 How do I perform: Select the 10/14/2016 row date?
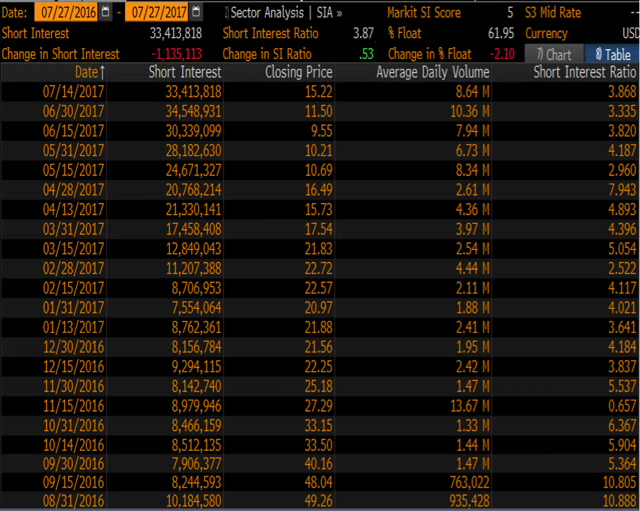(x=73, y=445)
